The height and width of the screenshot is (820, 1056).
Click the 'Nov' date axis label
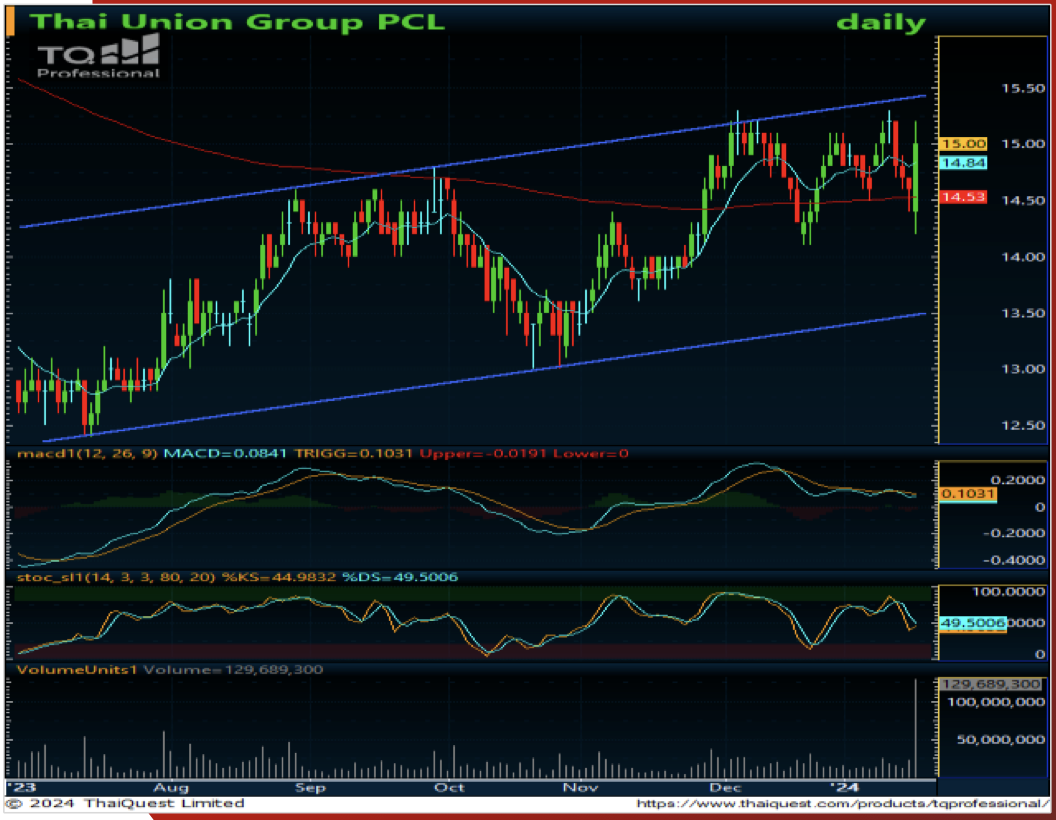coord(581,788)
